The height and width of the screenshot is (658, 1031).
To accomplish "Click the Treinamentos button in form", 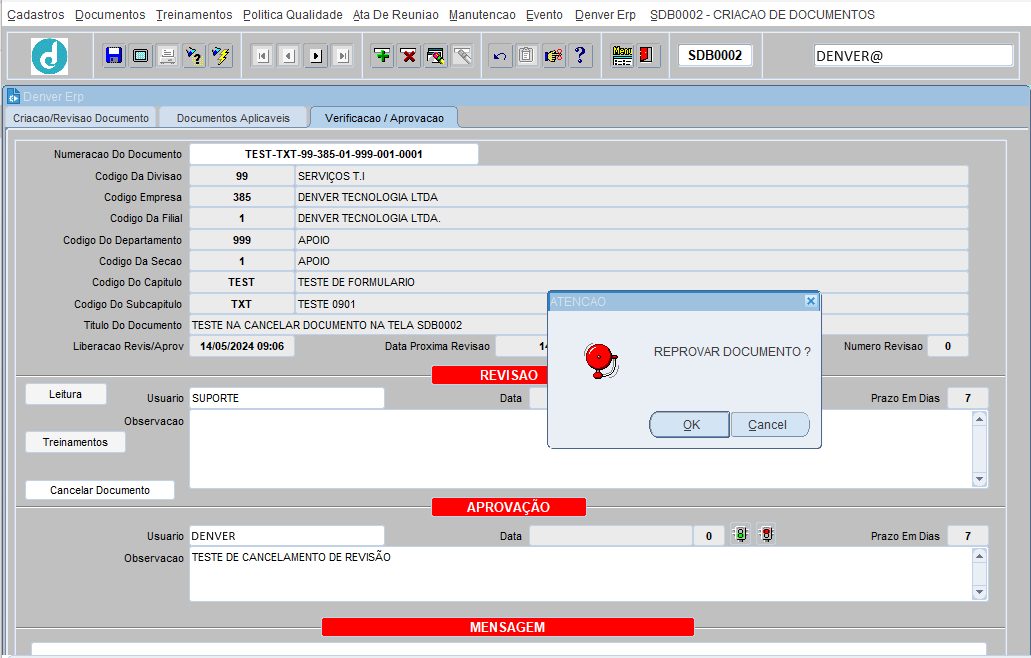I will click(76, 442).
